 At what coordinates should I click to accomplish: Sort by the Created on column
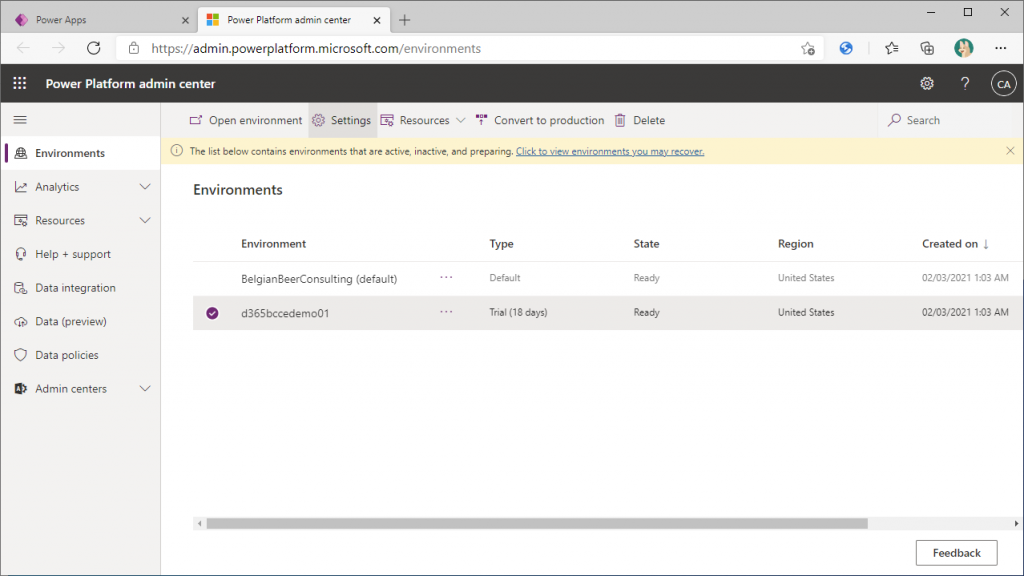click(955, 244)
